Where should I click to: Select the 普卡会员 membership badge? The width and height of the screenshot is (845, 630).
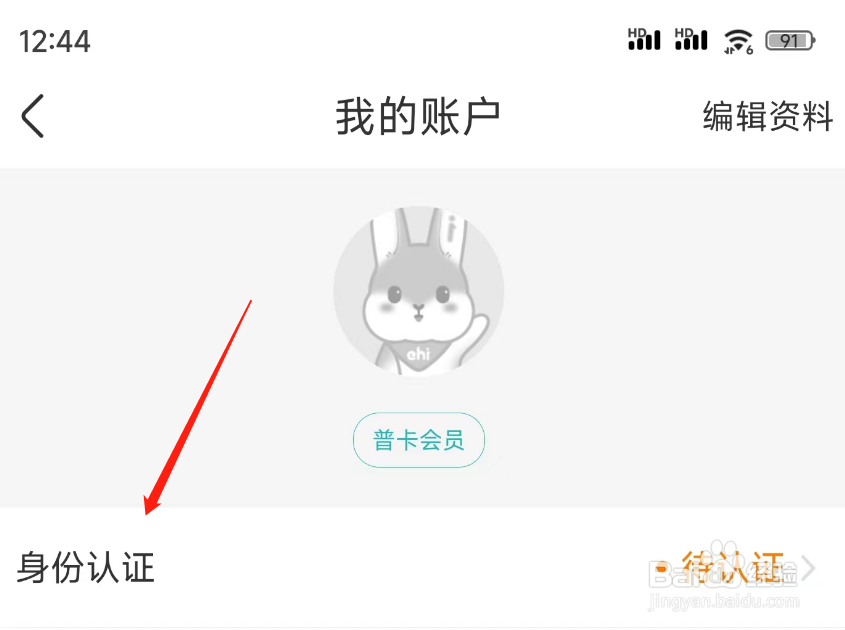(x=419, y=440)
